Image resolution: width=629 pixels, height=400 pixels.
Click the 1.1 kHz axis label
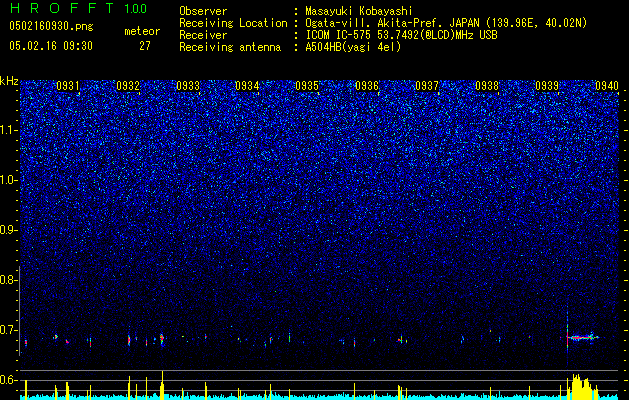click(x=8, y=130)
